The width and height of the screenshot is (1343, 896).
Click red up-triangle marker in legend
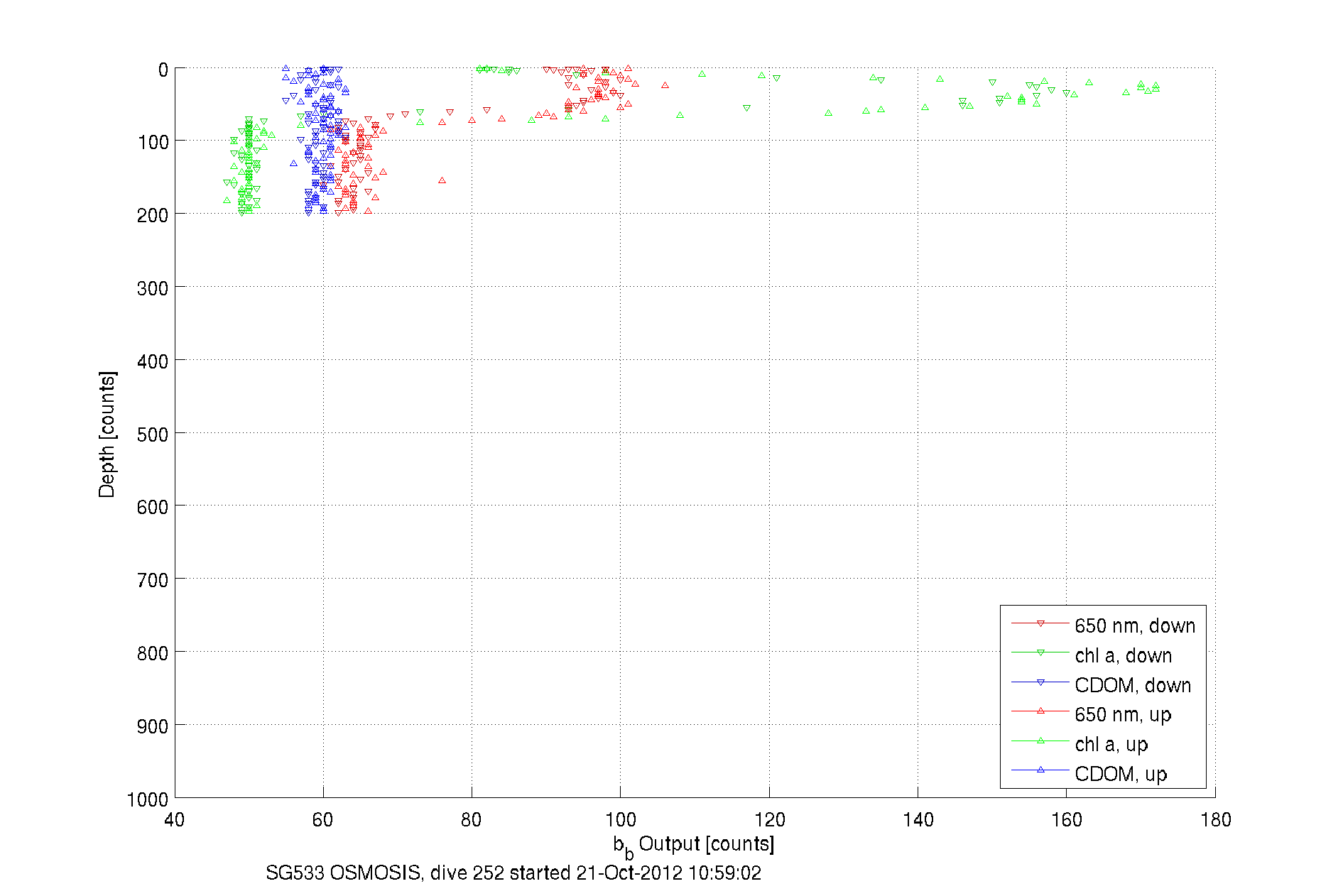1040,711
